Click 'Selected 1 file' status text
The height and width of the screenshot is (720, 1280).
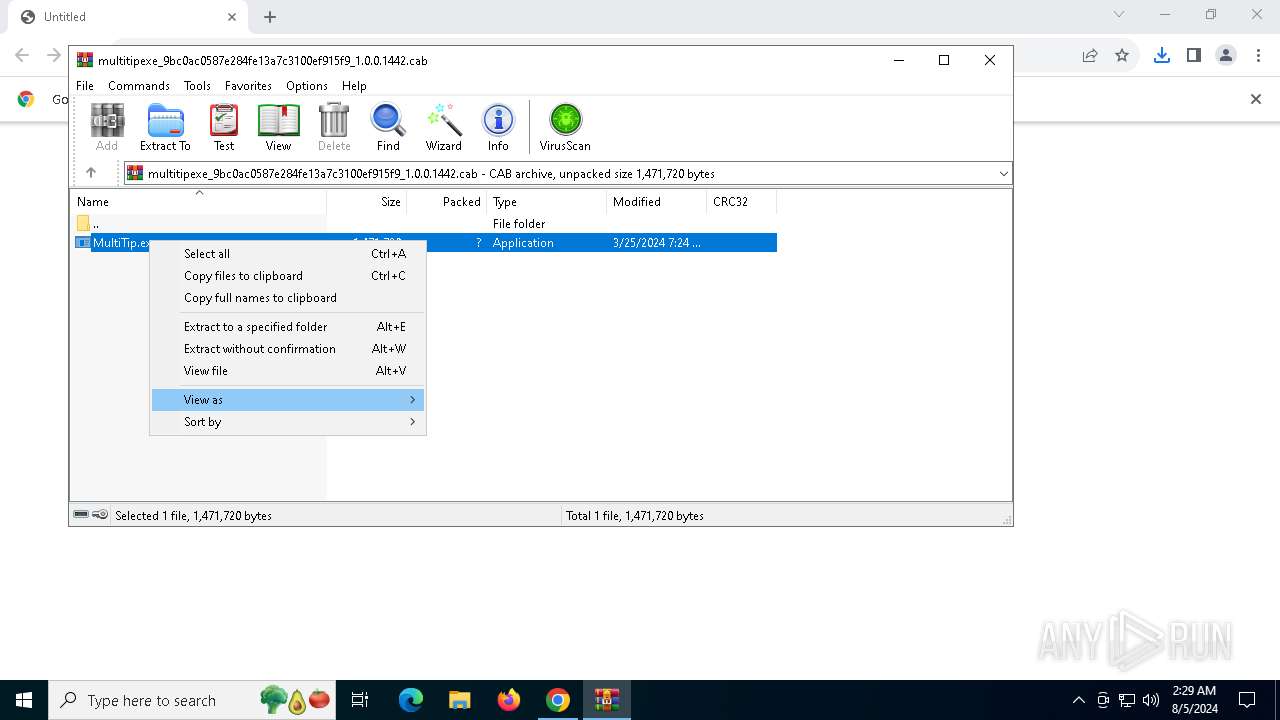[x=193, y=516]
